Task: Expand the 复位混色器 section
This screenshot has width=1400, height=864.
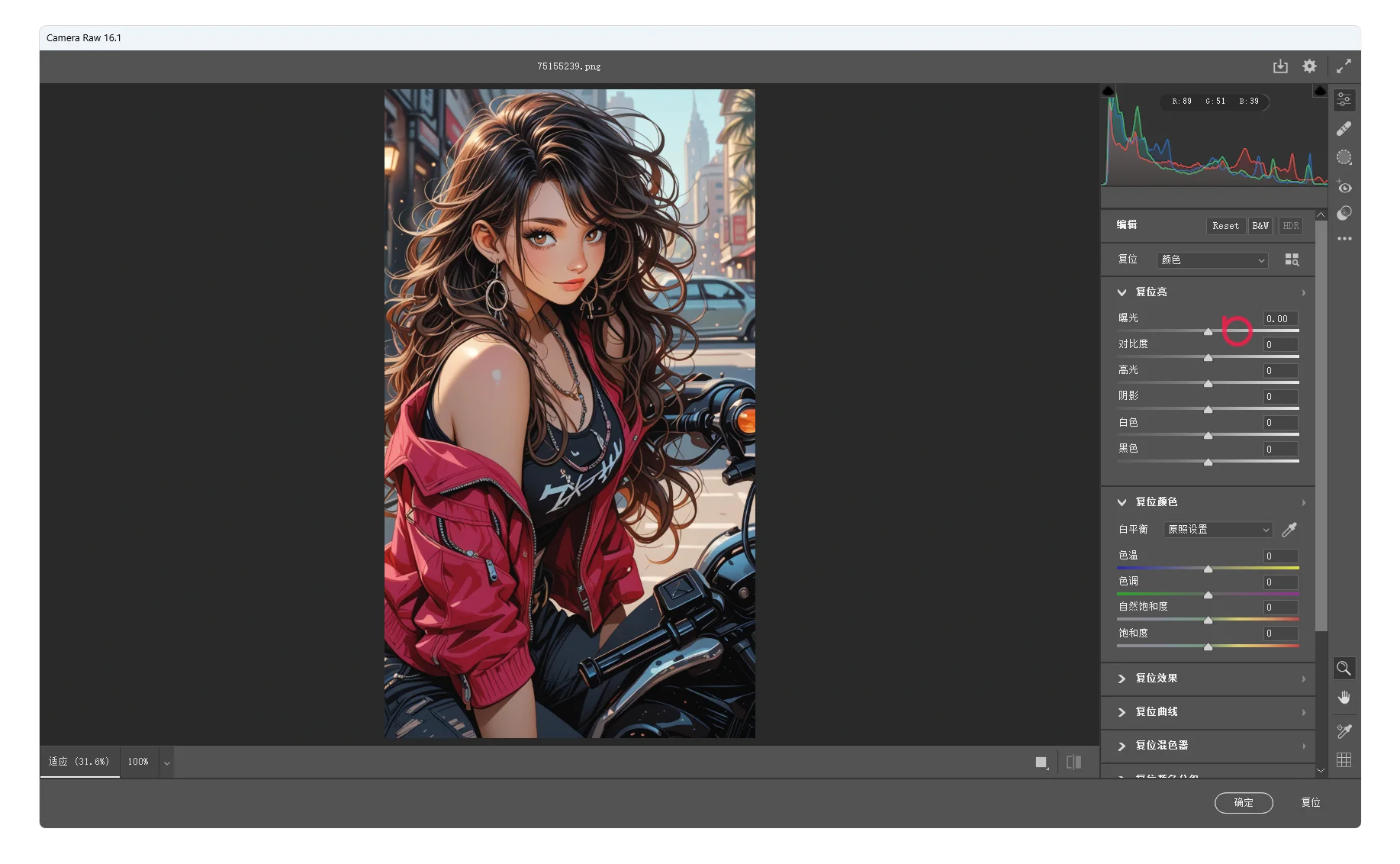Action: 1122,746
